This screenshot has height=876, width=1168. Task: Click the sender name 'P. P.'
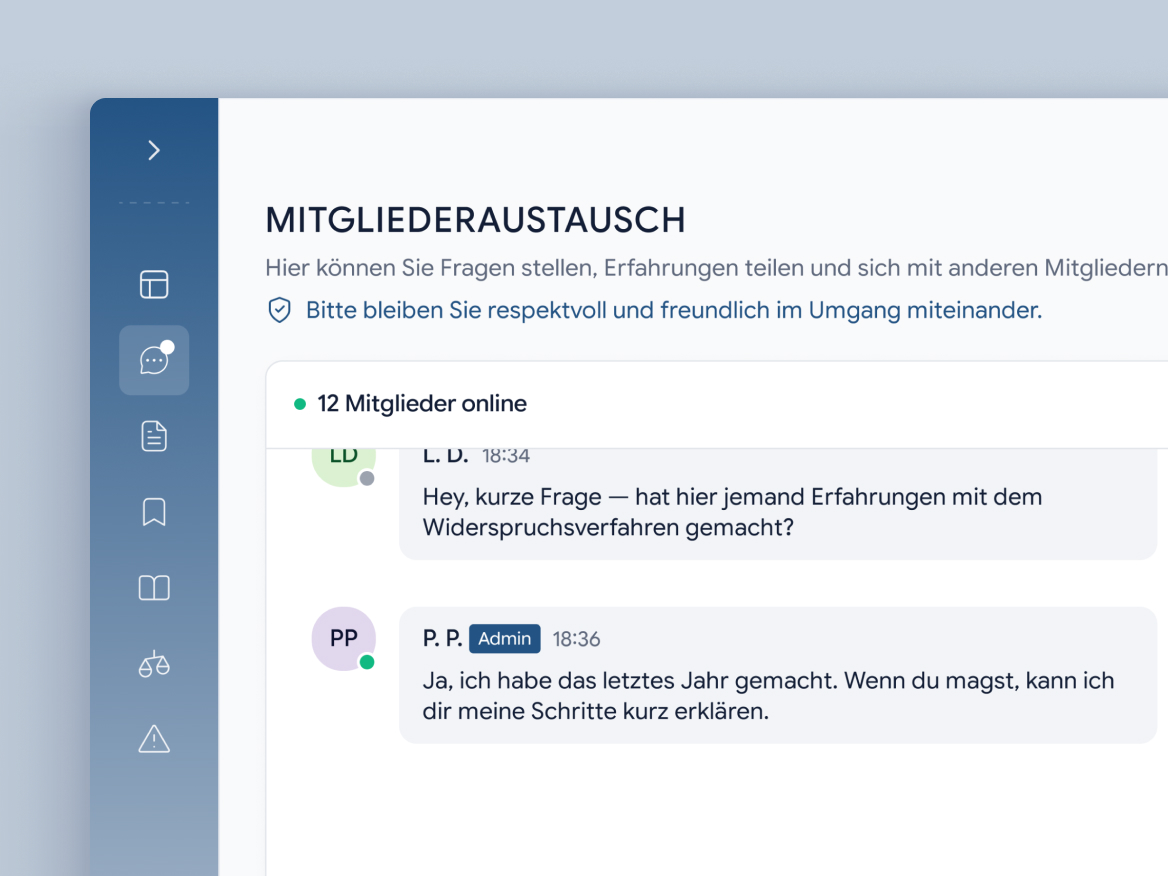point(442,638)
